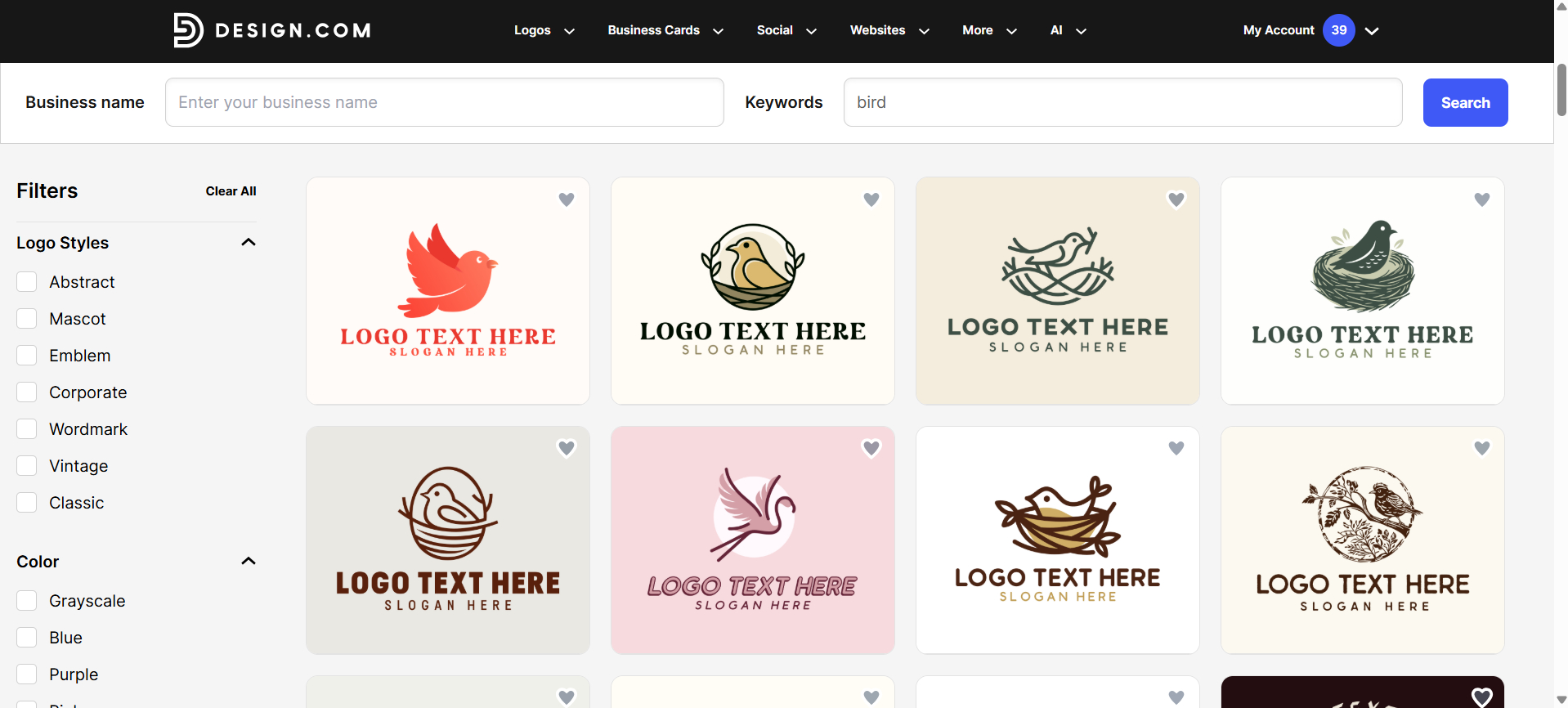Open My Account
The width and height of the screenshot is (1568, 708).
[x=1279, y=30]
